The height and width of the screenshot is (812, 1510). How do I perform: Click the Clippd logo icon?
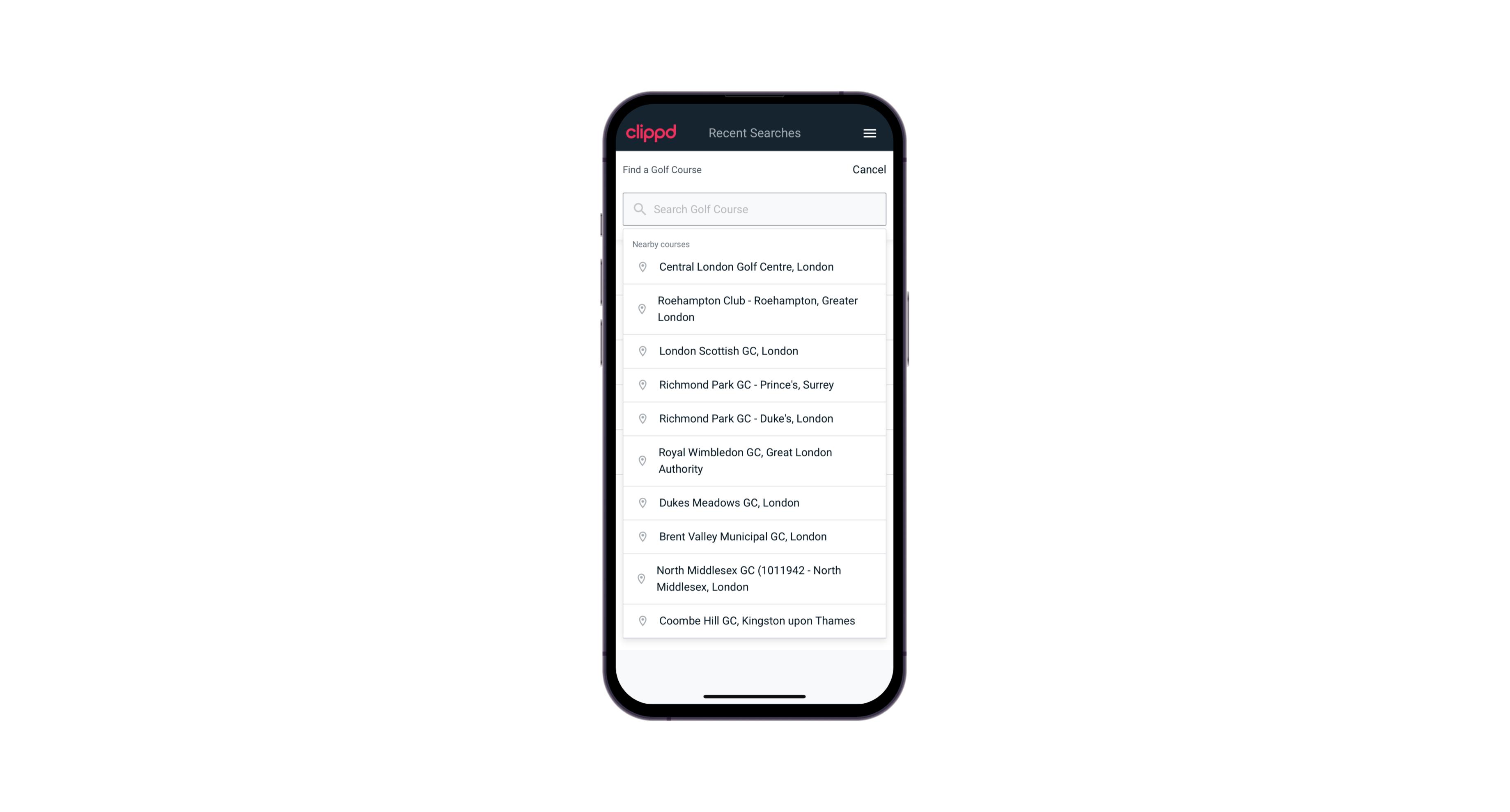(x=651, y=133)
